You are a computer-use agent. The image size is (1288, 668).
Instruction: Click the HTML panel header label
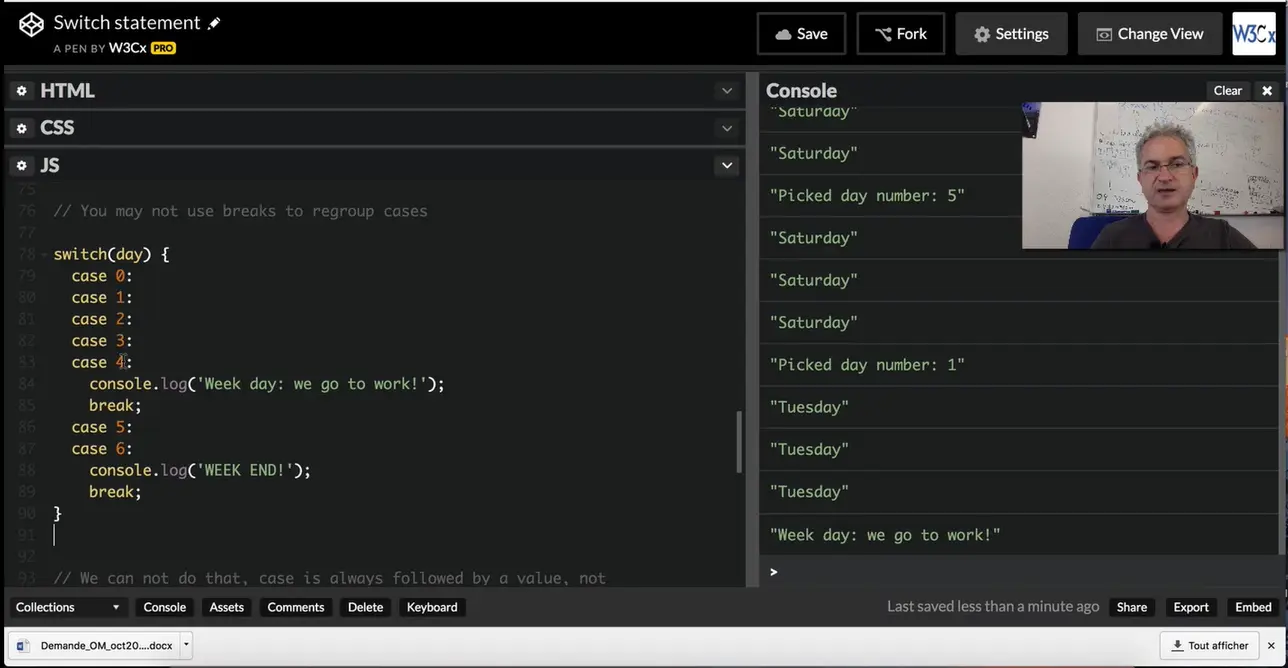click(x=67, y=91)
